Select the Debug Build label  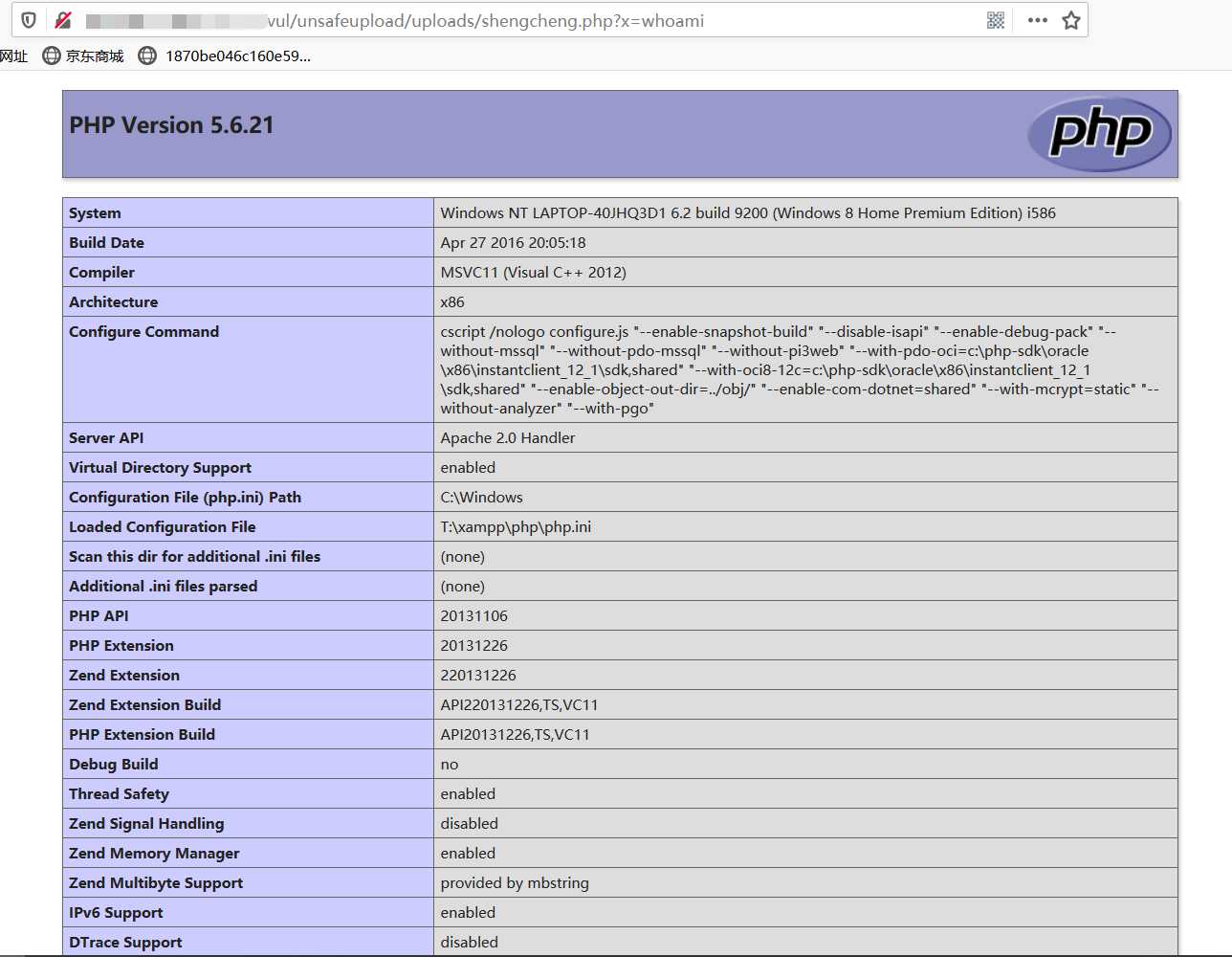(114, 764)
